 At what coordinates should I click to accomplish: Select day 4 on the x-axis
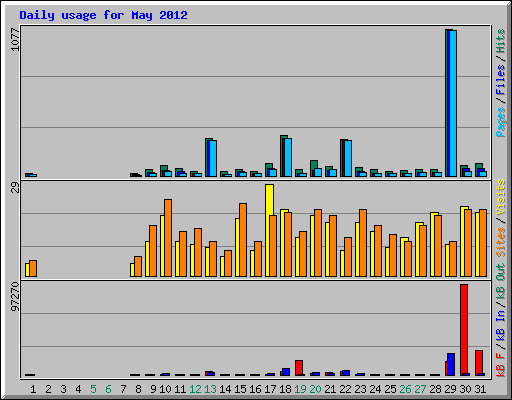tap(78, 389)
